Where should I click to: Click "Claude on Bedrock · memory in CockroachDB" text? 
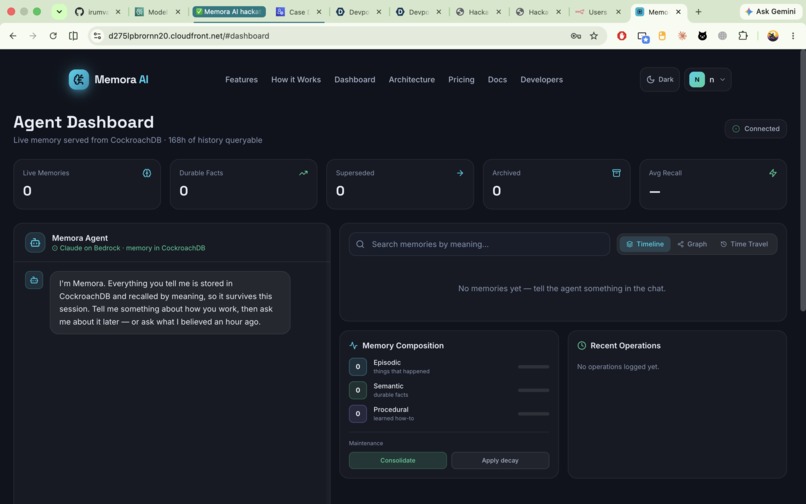click(x=132, y=248)
